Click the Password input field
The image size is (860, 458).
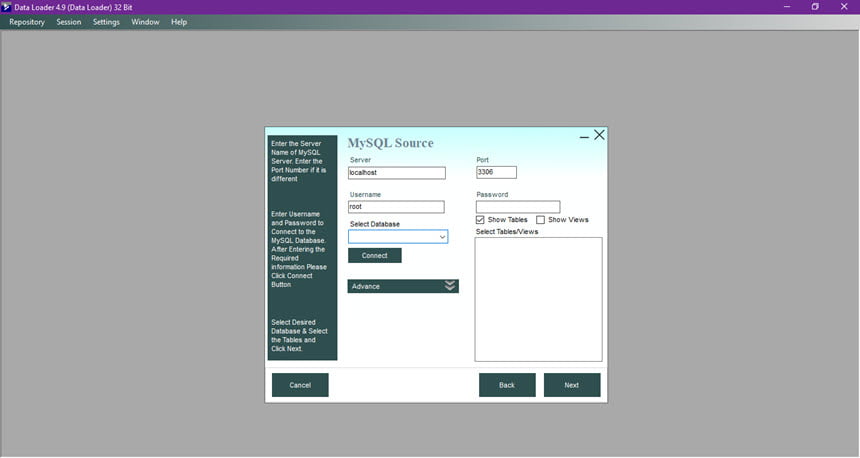pyautogui.click(x=518, y=207)
